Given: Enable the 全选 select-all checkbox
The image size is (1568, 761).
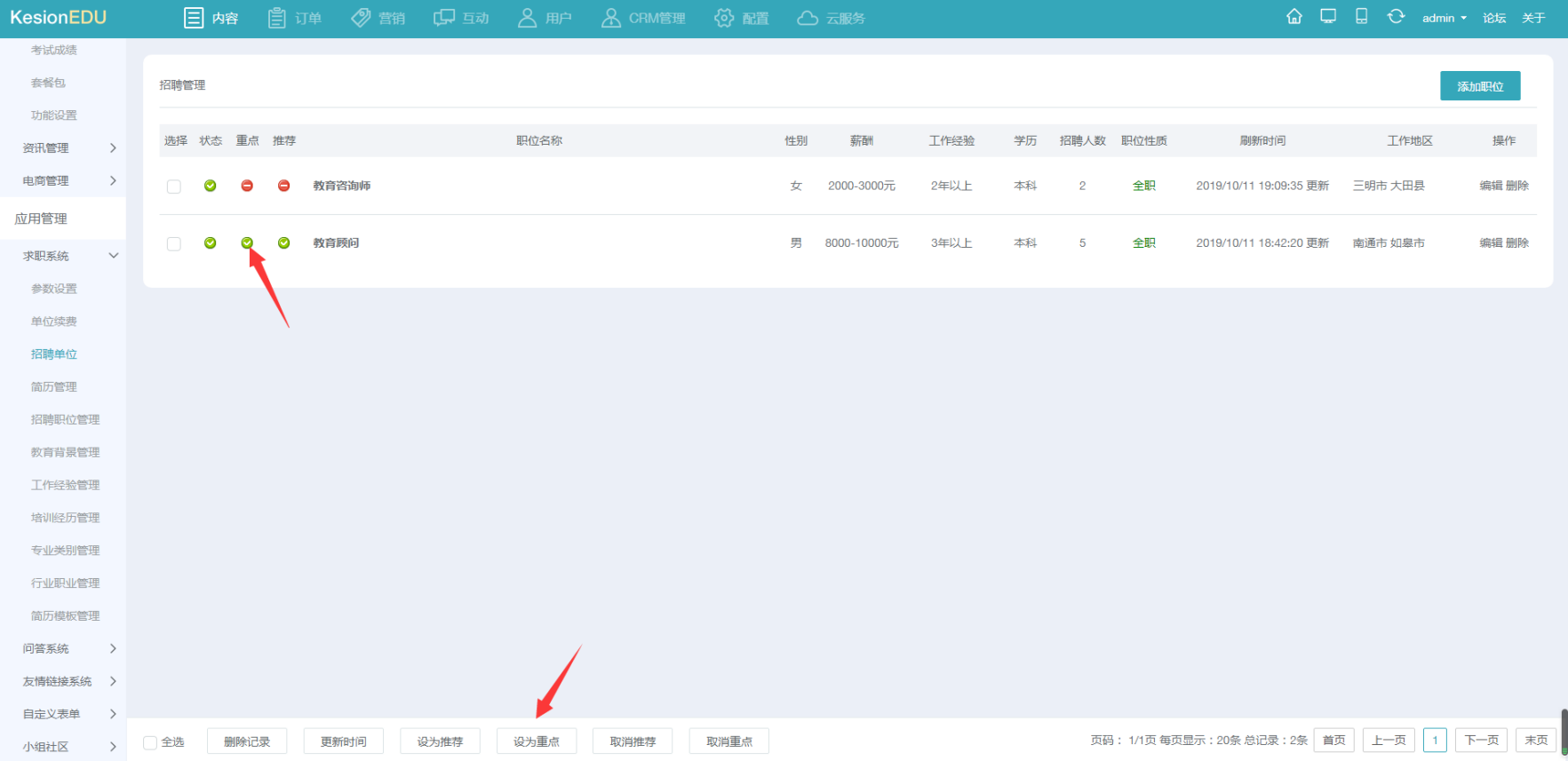Looking at the screenshot, I should (x=150, y=742).
